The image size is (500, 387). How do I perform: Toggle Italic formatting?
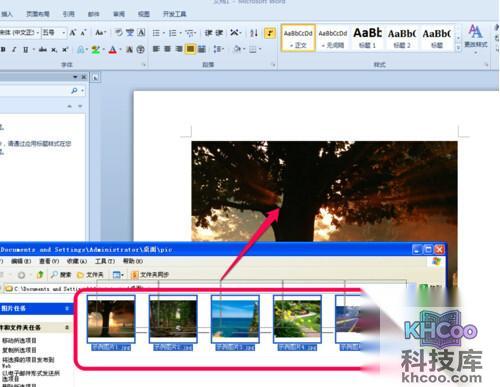pos(14,50)
